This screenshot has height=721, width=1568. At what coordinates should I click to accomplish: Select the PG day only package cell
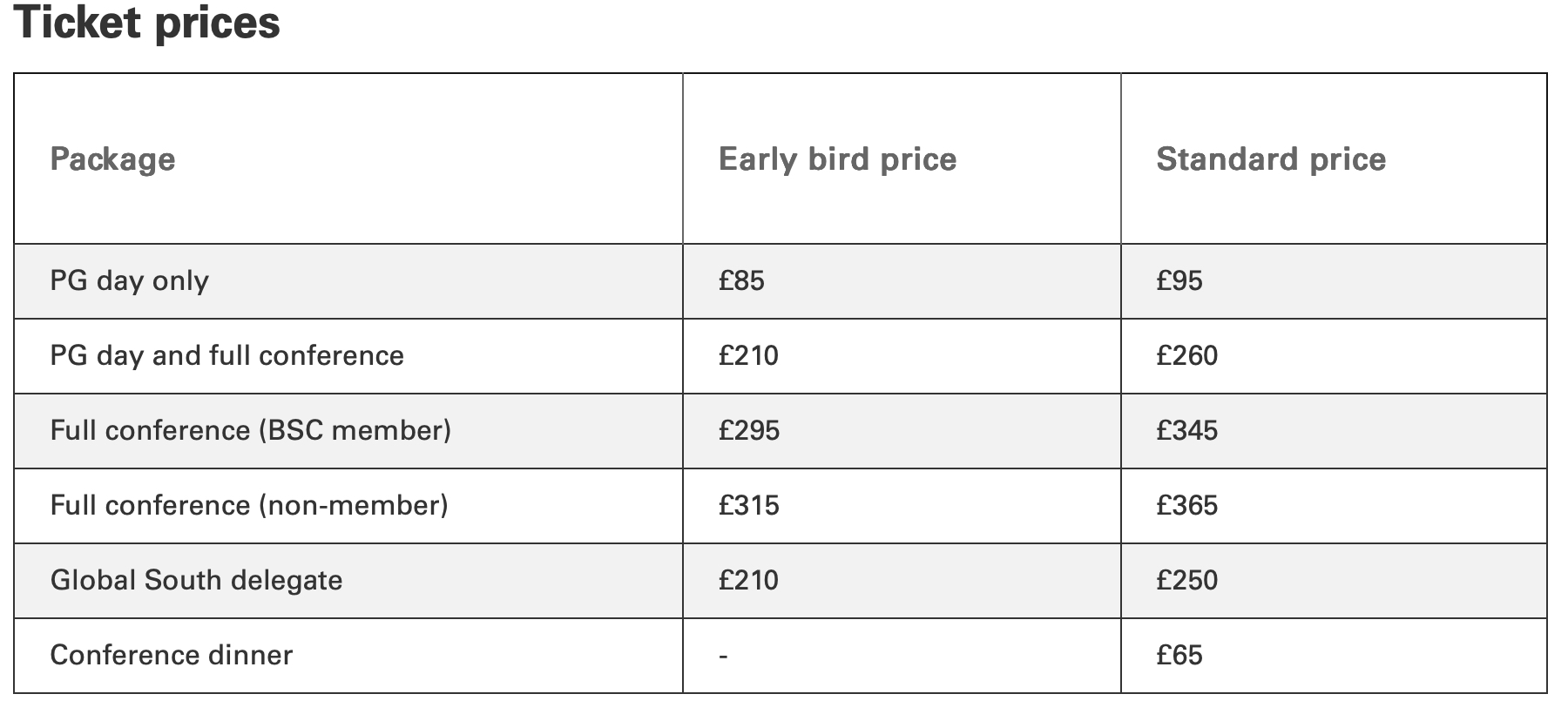[129, 281]
